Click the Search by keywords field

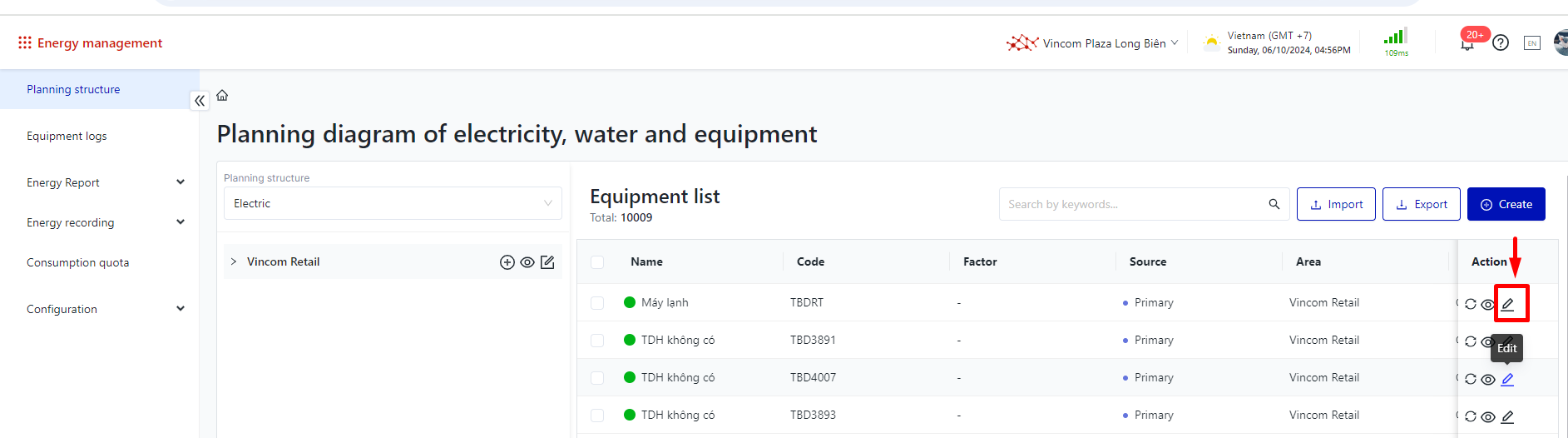click(1135, 204)
